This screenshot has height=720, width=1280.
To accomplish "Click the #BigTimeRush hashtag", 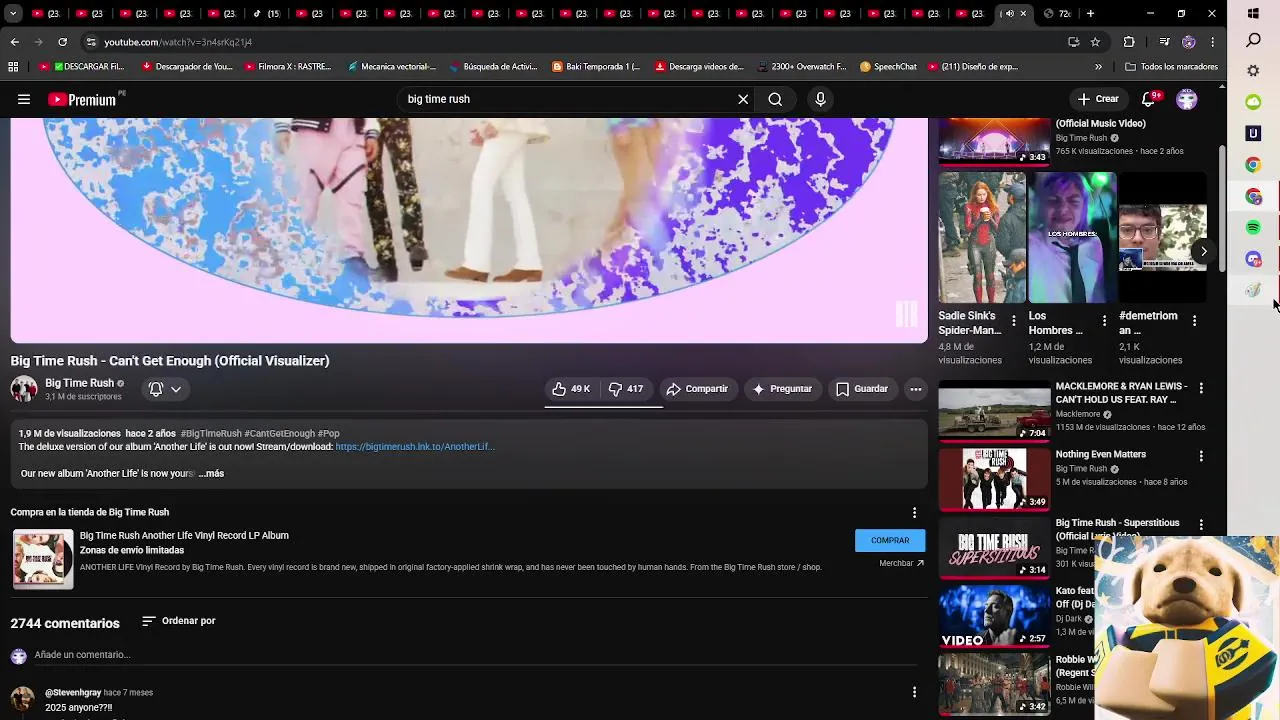I will pos(211,434).
